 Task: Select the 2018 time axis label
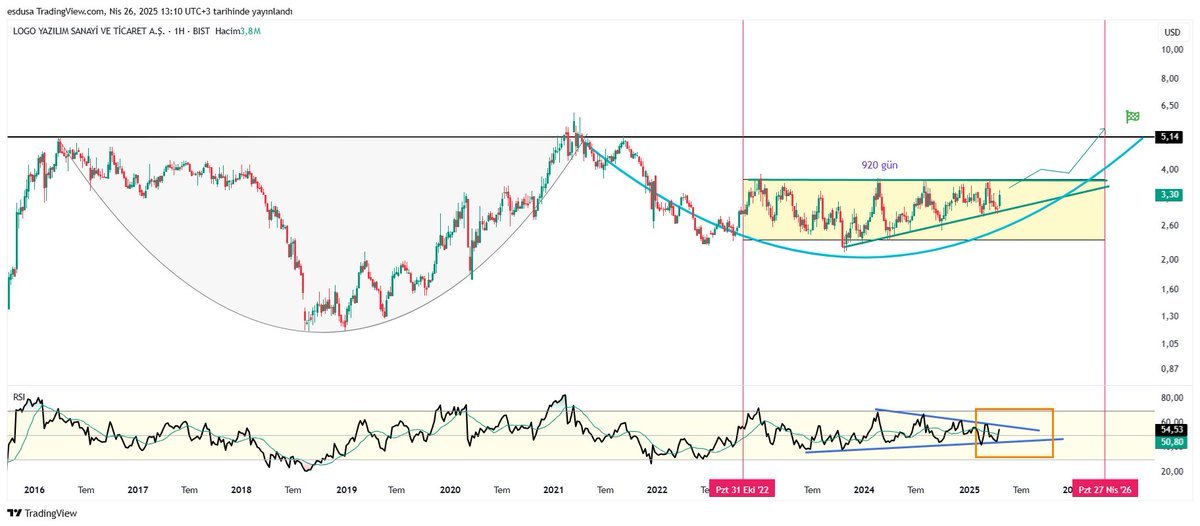click(241, 490)
